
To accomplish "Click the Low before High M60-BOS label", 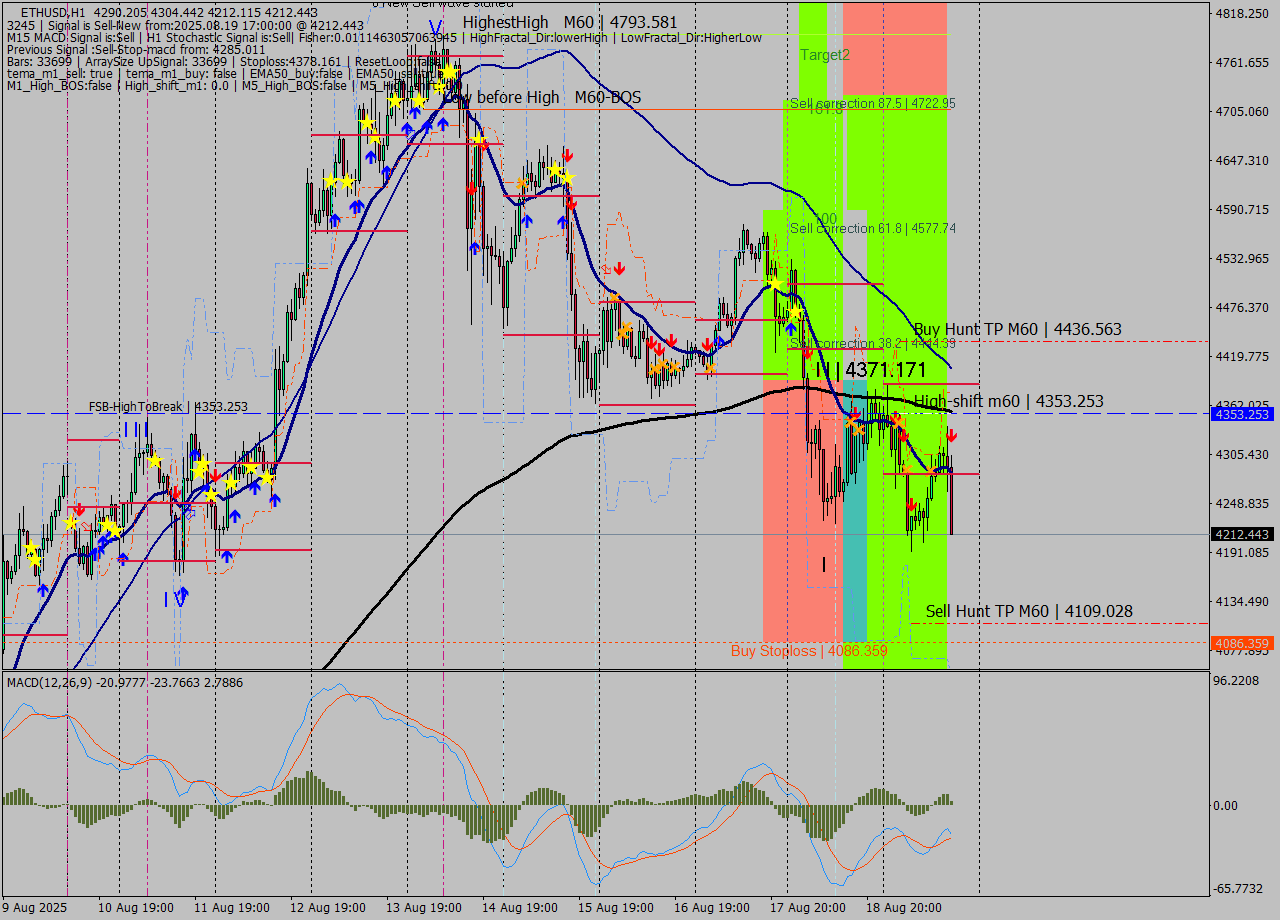I will (541, 98).
